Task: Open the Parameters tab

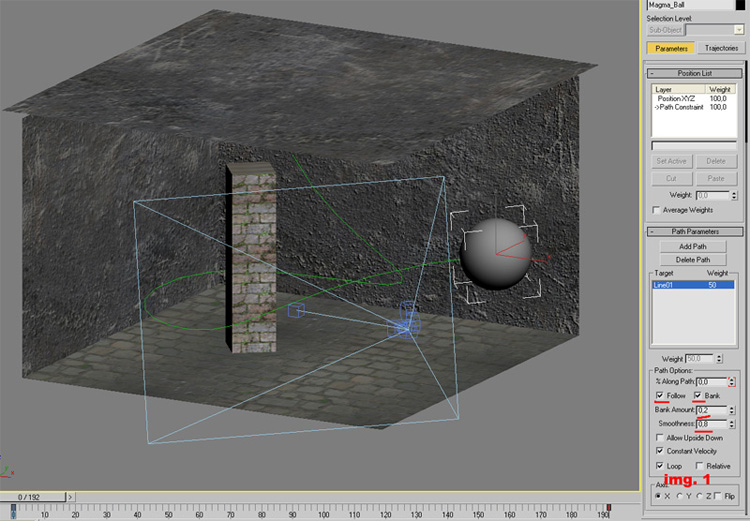Action: 671,48
